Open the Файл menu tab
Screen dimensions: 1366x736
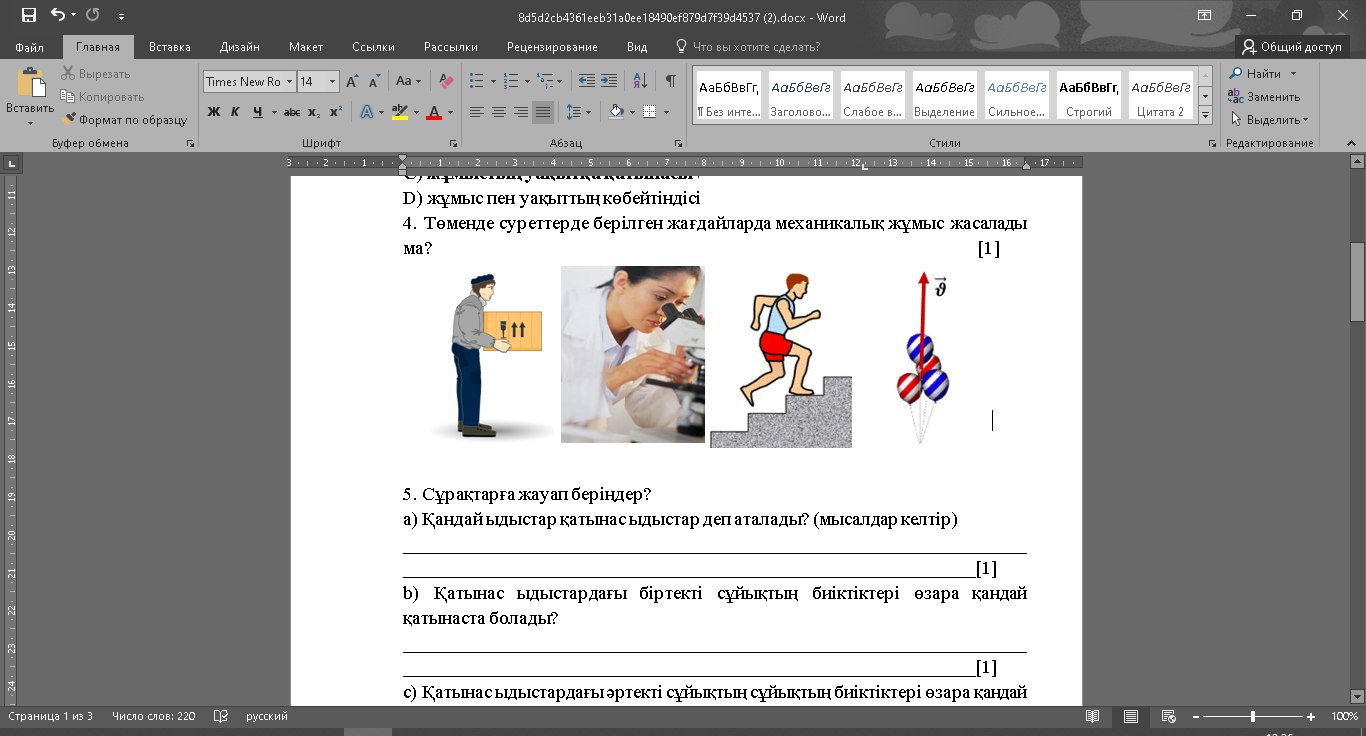30,47
